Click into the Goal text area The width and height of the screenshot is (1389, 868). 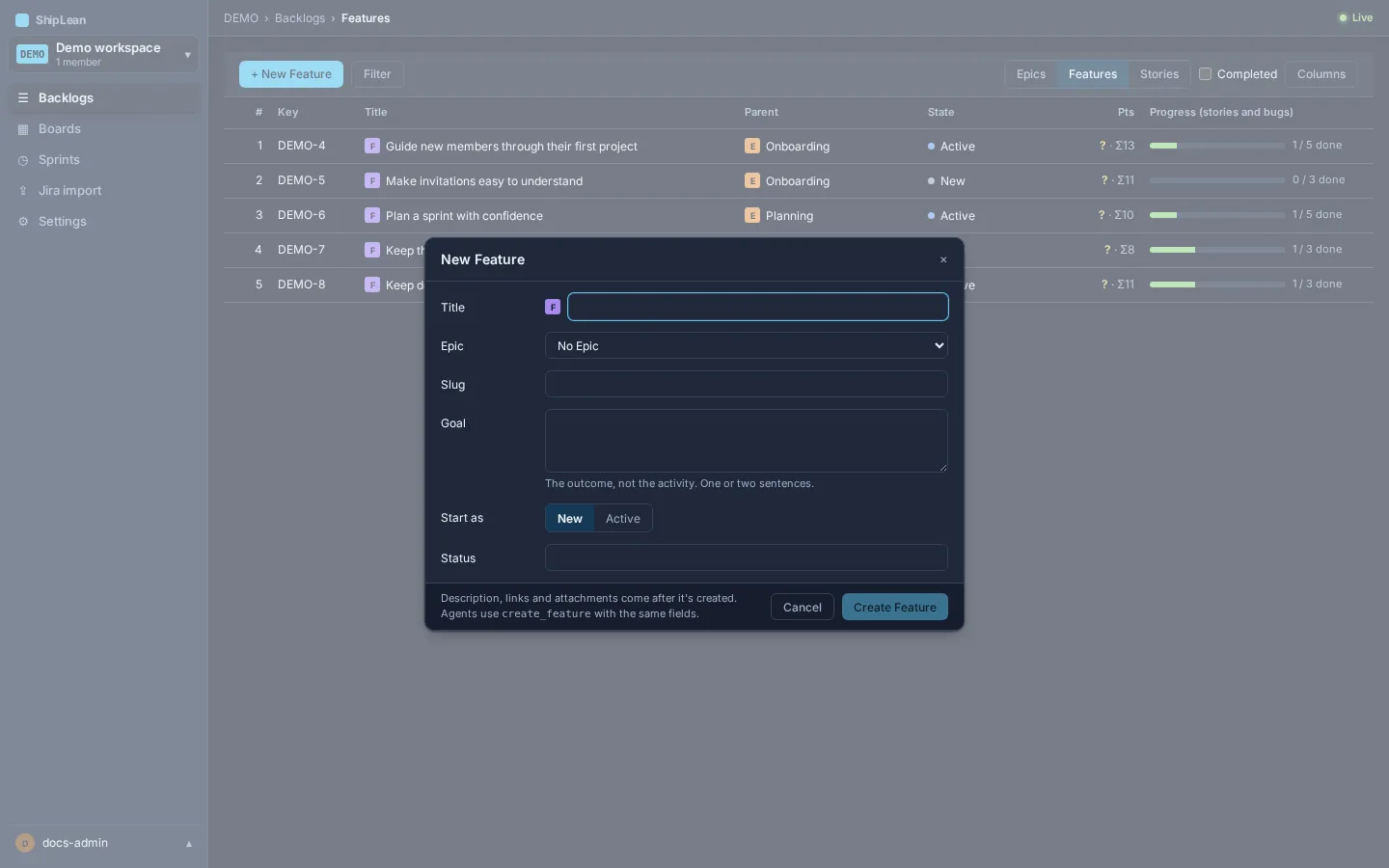click(747, 441)
